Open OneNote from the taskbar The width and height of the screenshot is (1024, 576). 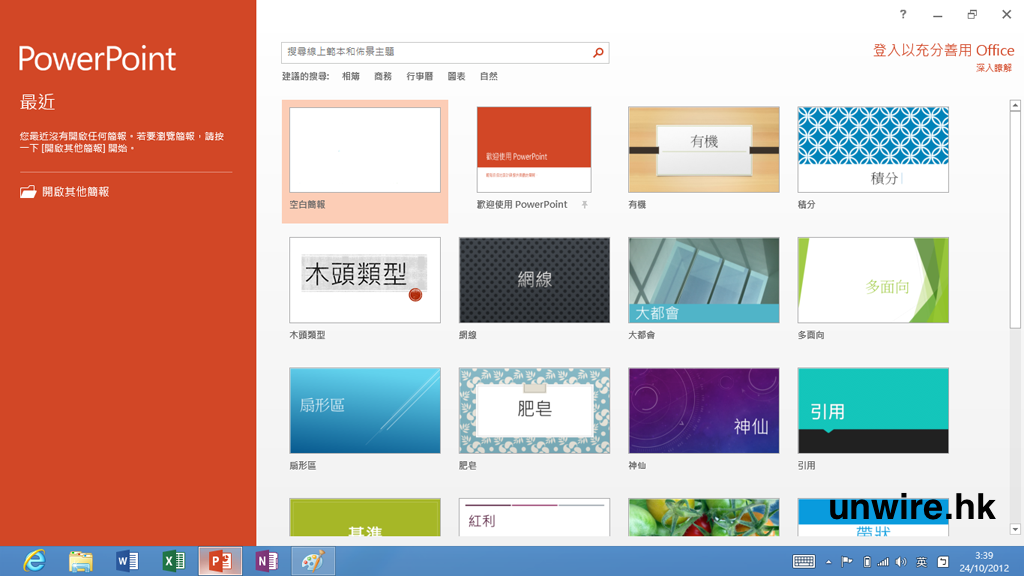(266, 561)
